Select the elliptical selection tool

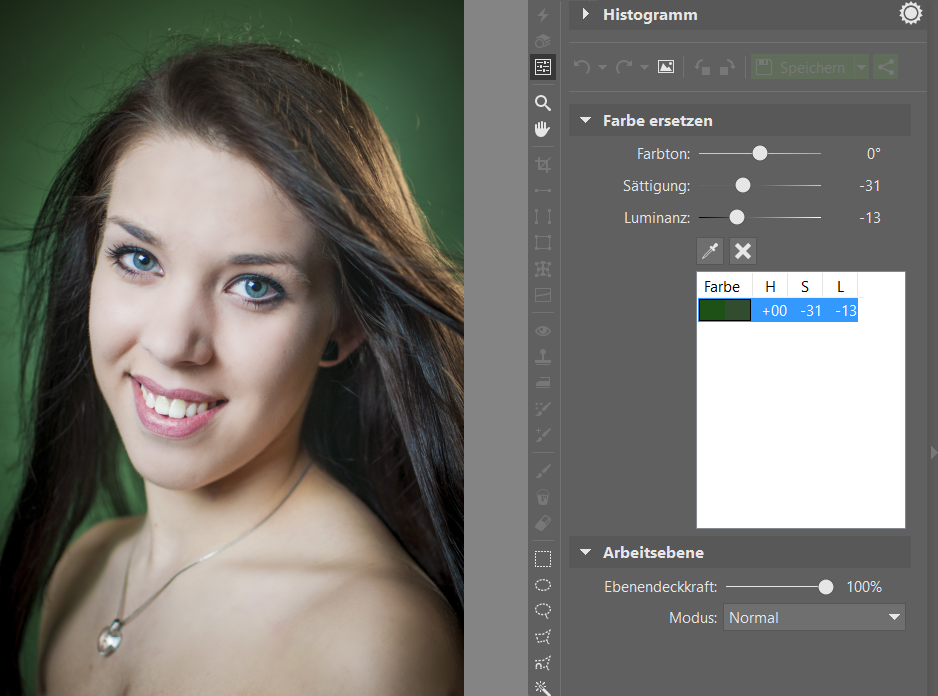[543, 585]
